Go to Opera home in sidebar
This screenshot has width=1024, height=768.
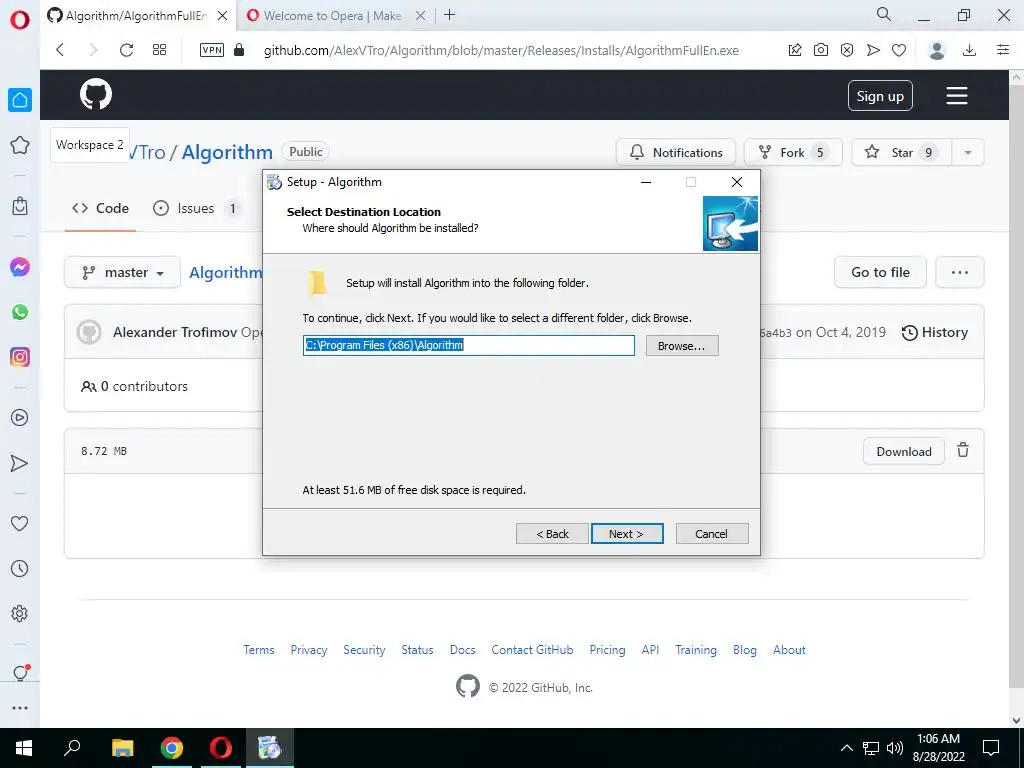tap(20, 100)
